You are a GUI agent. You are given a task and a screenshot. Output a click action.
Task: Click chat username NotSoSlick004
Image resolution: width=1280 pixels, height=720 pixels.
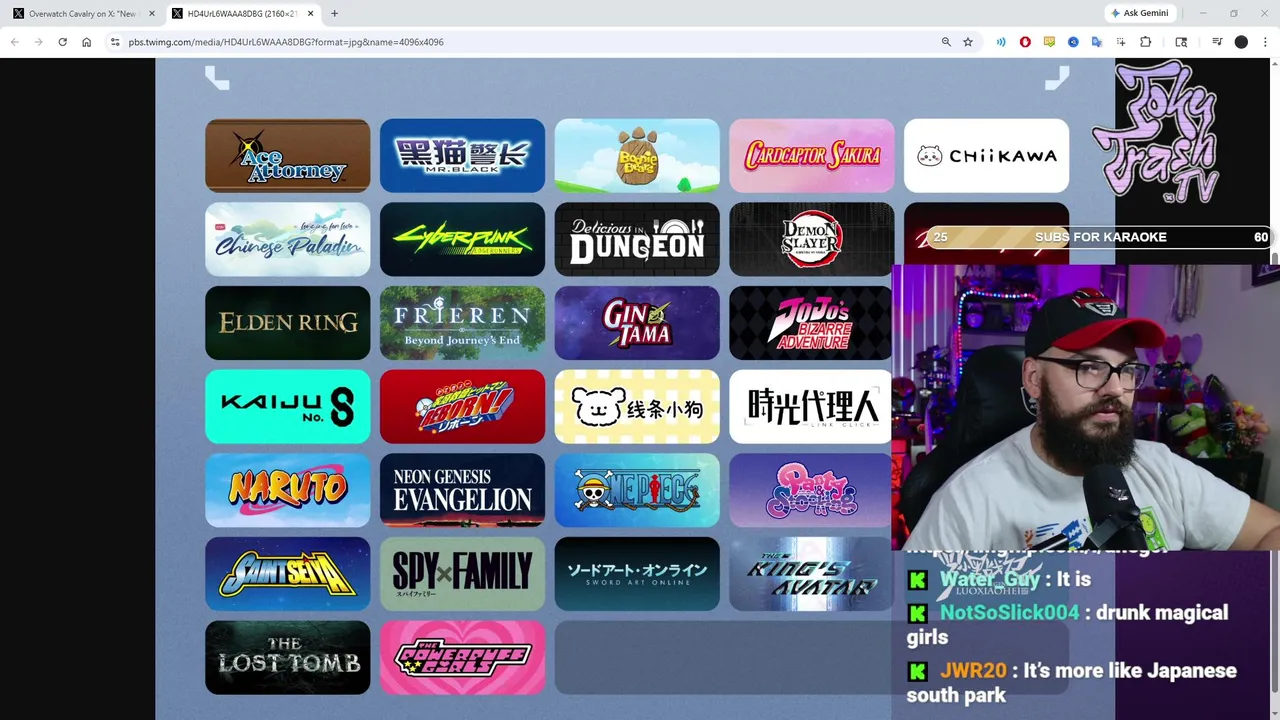pos(1009,612)
